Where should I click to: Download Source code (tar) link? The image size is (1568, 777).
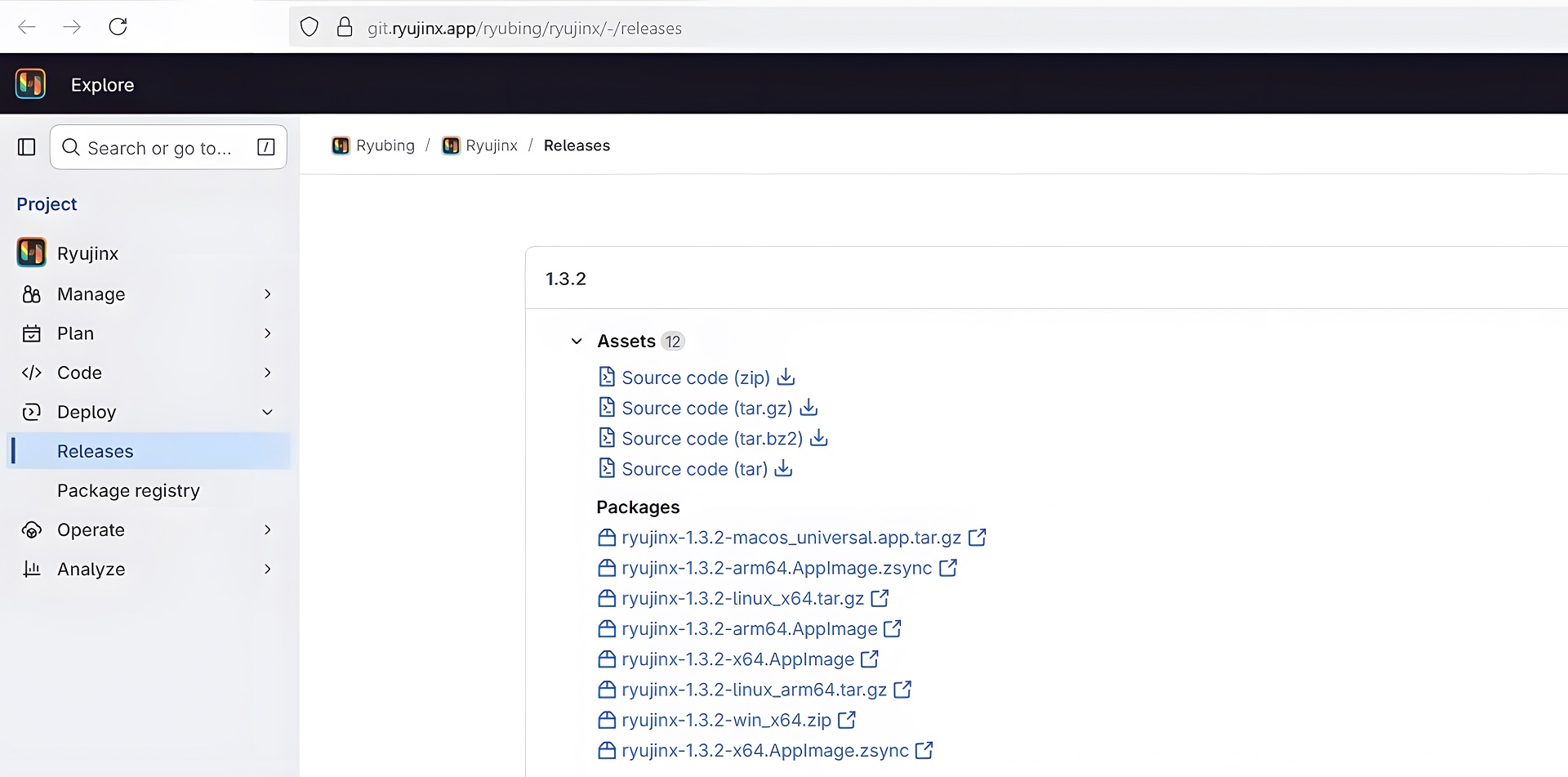tap(695, 469)
